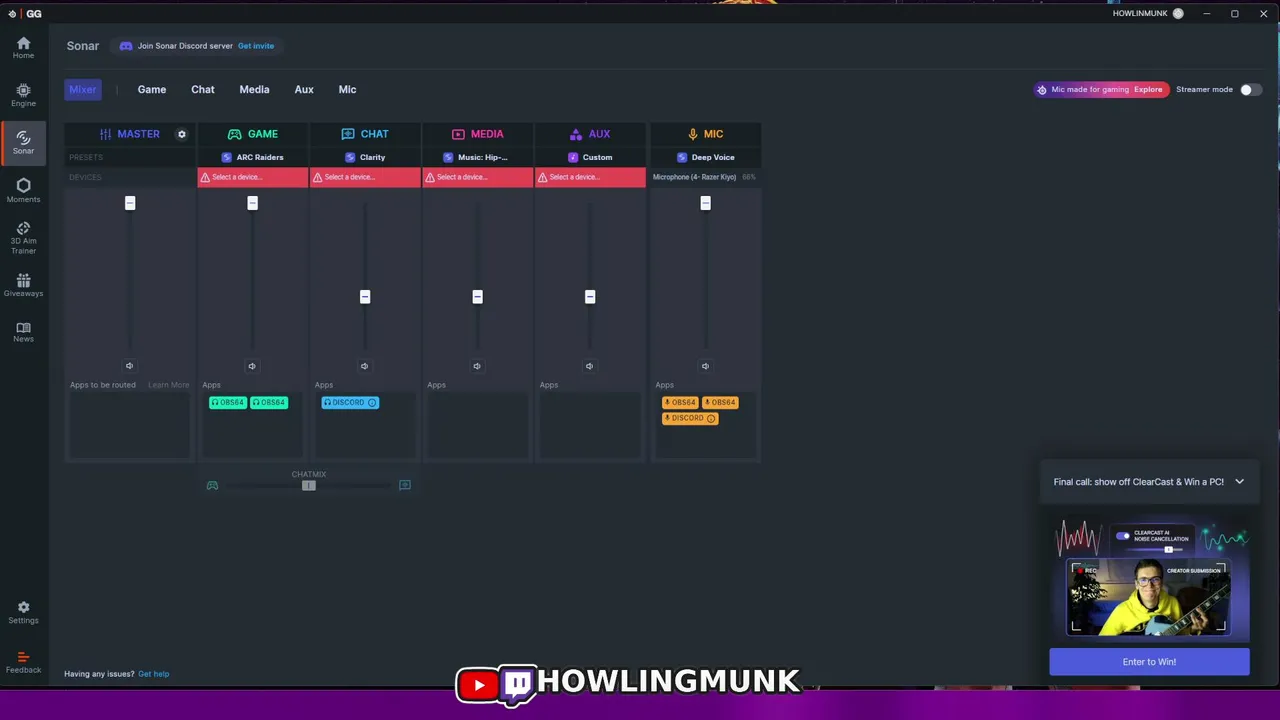Click the Learn More link

[168, 385]
